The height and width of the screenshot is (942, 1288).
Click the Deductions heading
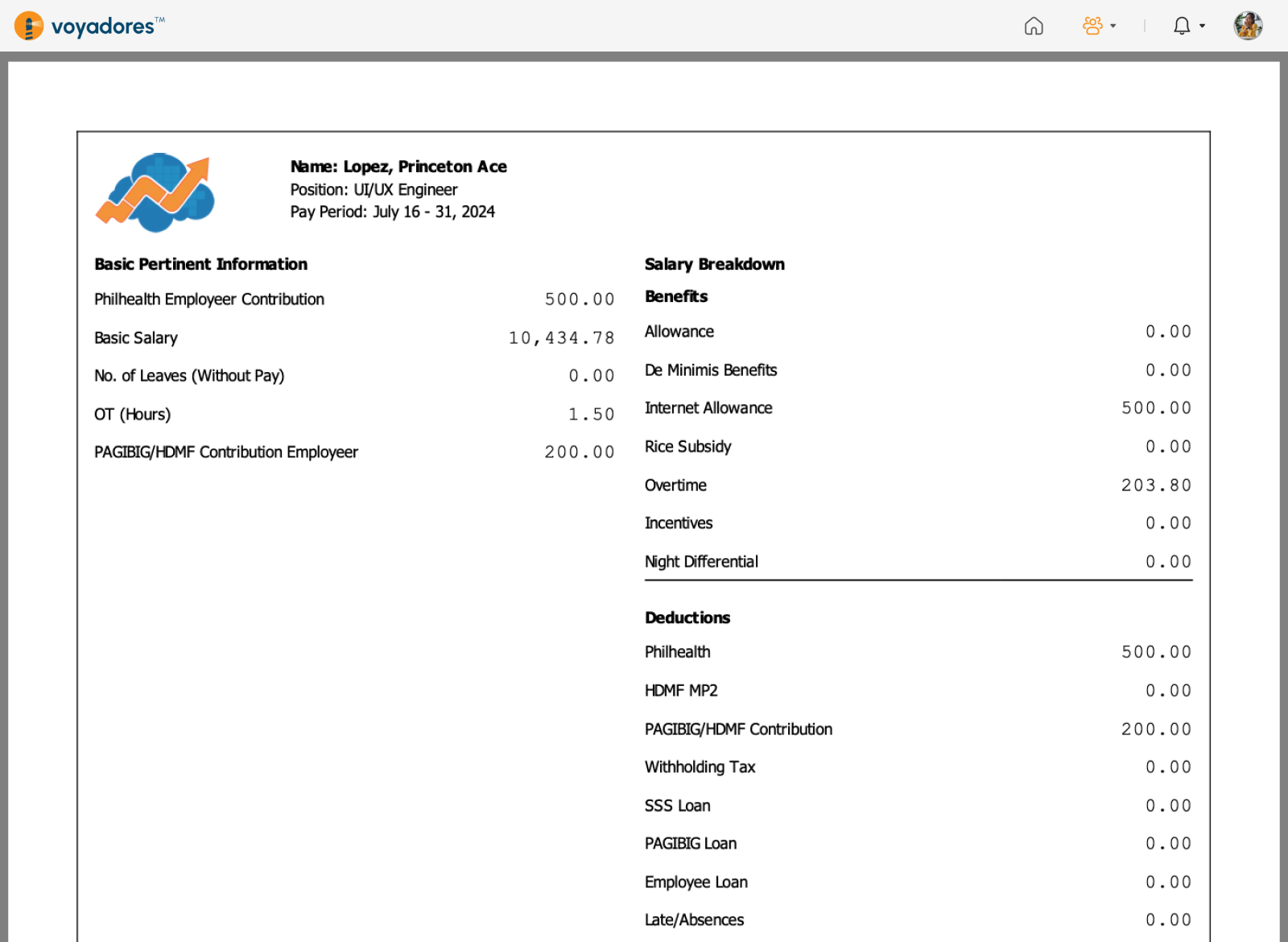pyautogui.click(x=687, y=618)
